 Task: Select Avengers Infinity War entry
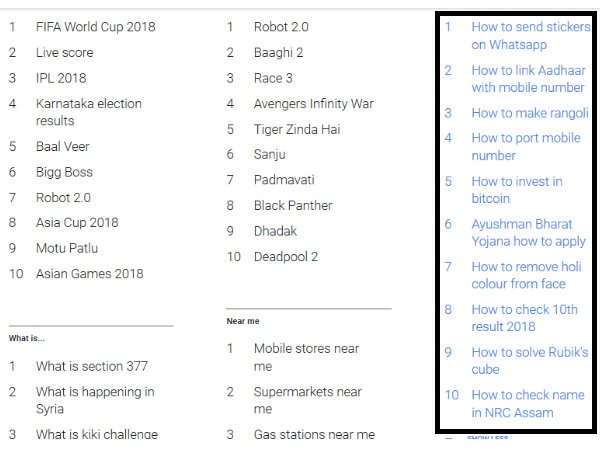pyautogui.click(x=313, y=103)
